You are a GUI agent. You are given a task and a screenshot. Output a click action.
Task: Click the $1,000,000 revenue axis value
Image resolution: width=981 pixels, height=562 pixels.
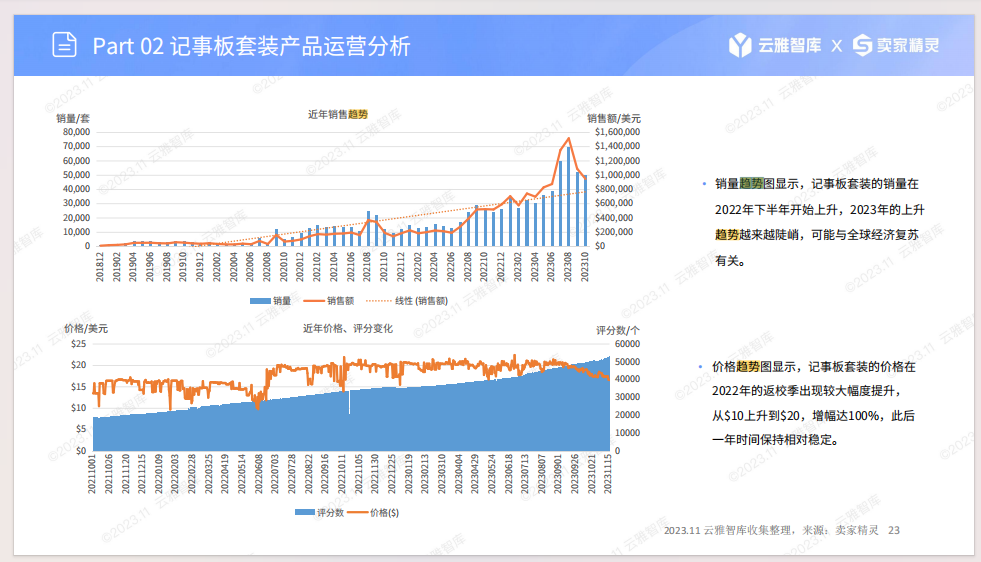pos(618,175)
